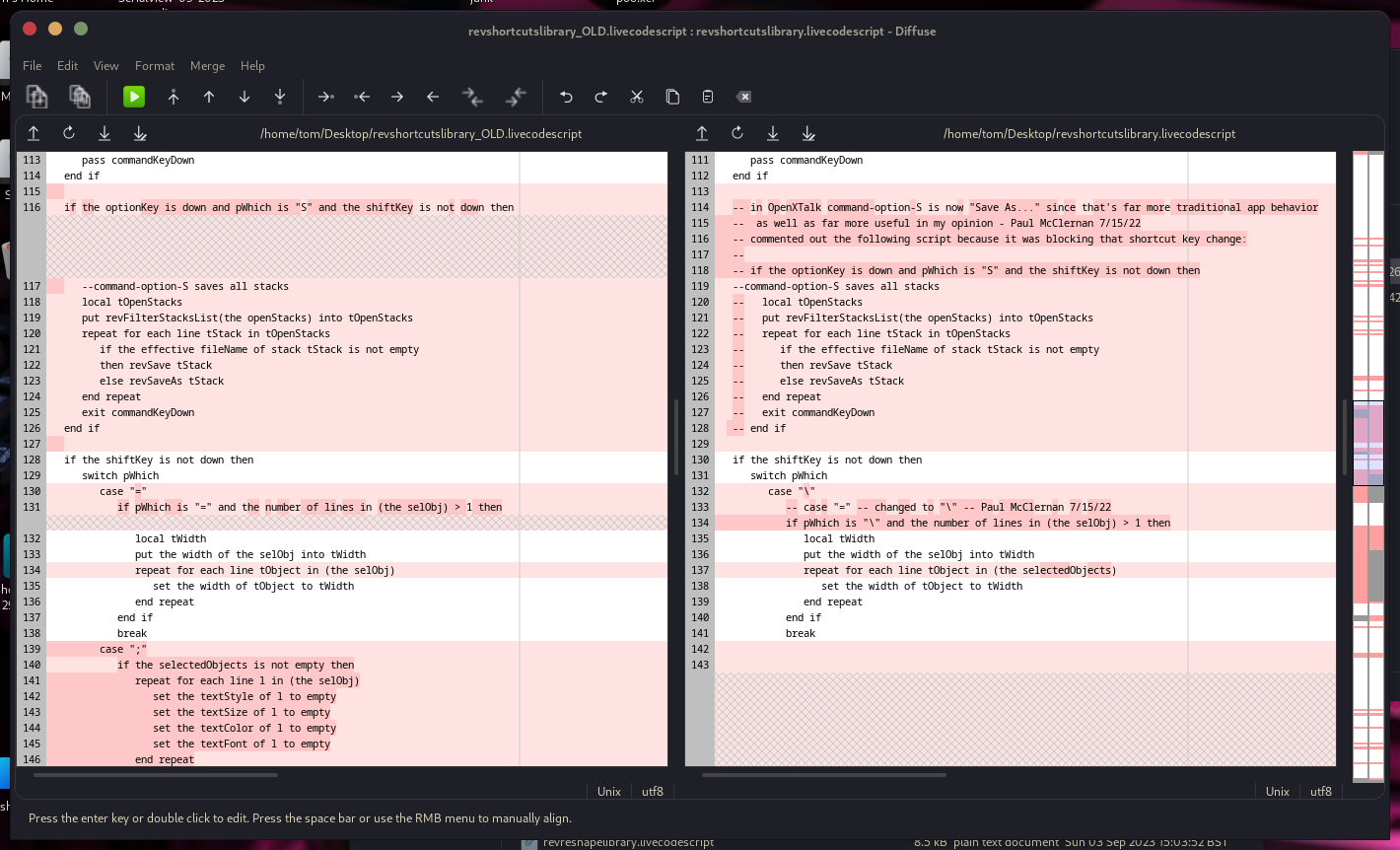Click the right pane's horizontal scrollbar
The height and width of the screenshot is (850, 1400).
point(823,775)
